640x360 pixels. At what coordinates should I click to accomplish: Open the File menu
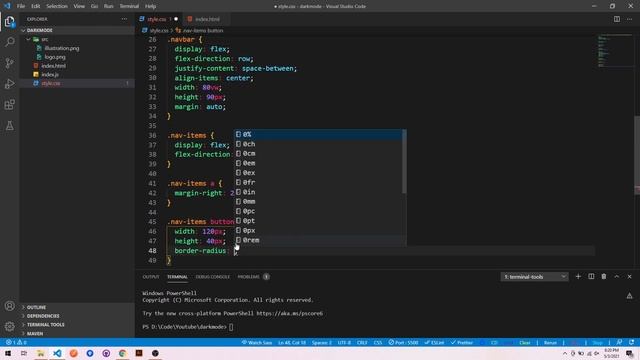21,6
